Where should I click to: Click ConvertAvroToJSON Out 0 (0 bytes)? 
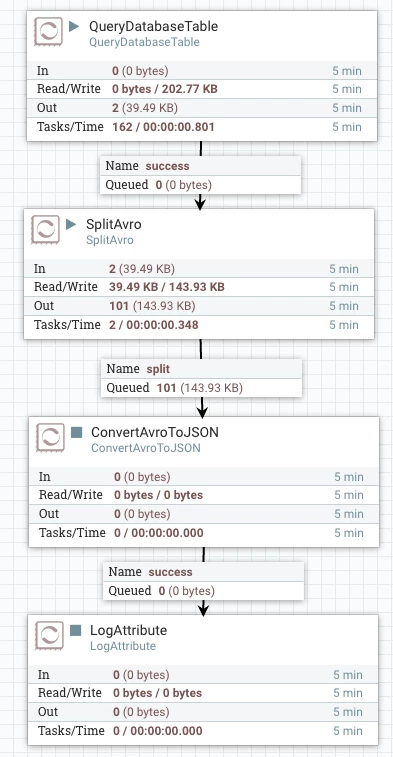click(204, 514)
